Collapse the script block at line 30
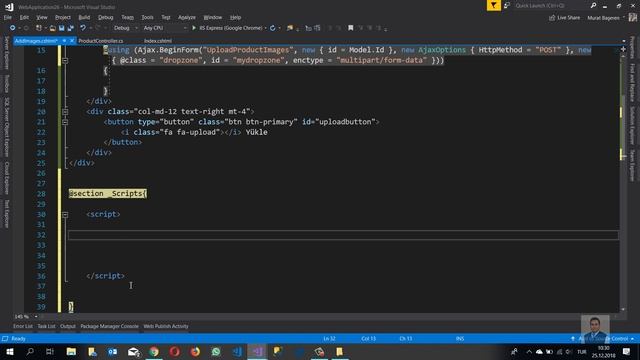The width and height of the screenshot is (640, 360). (65, 214)
